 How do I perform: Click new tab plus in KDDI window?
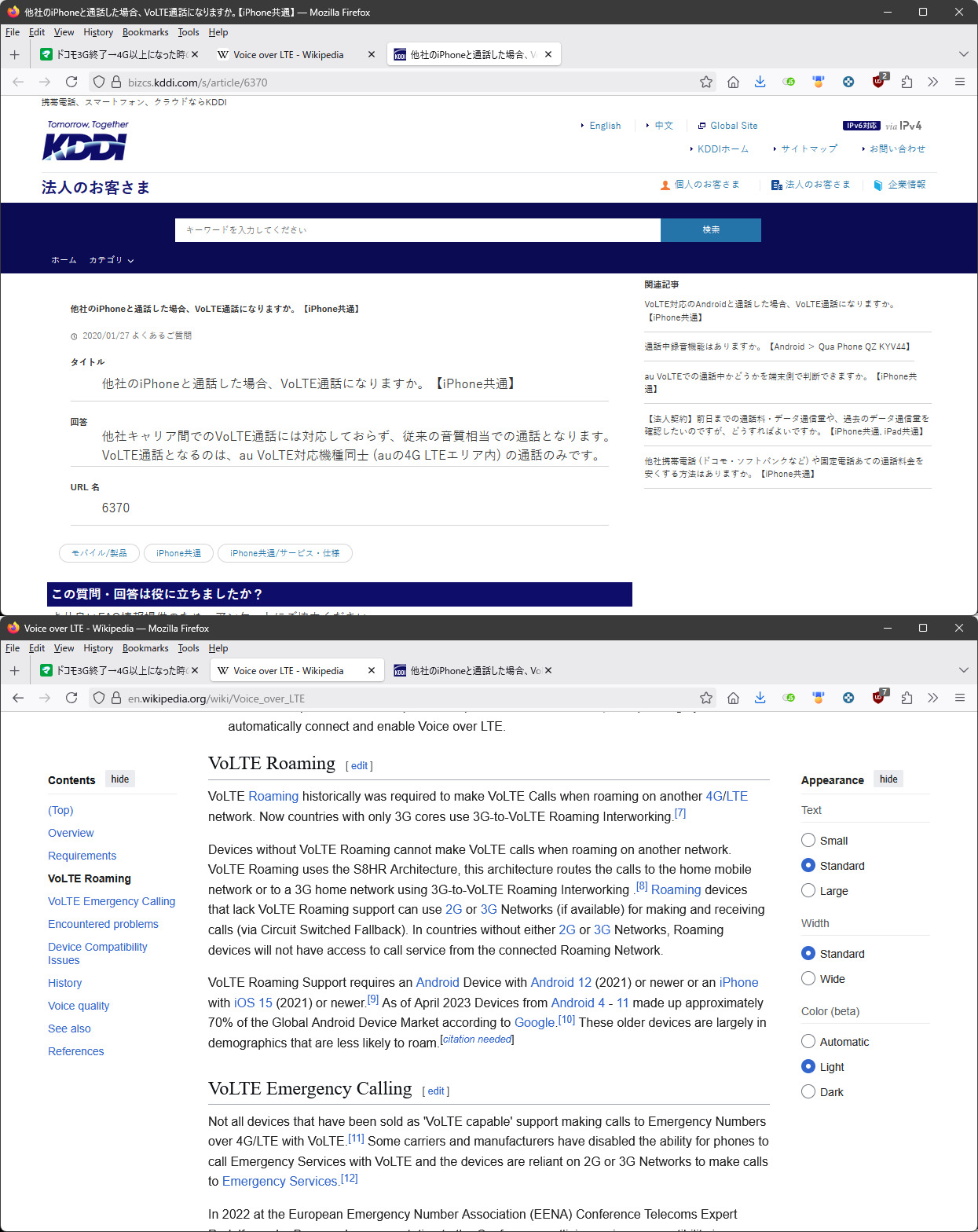point(14,54)
